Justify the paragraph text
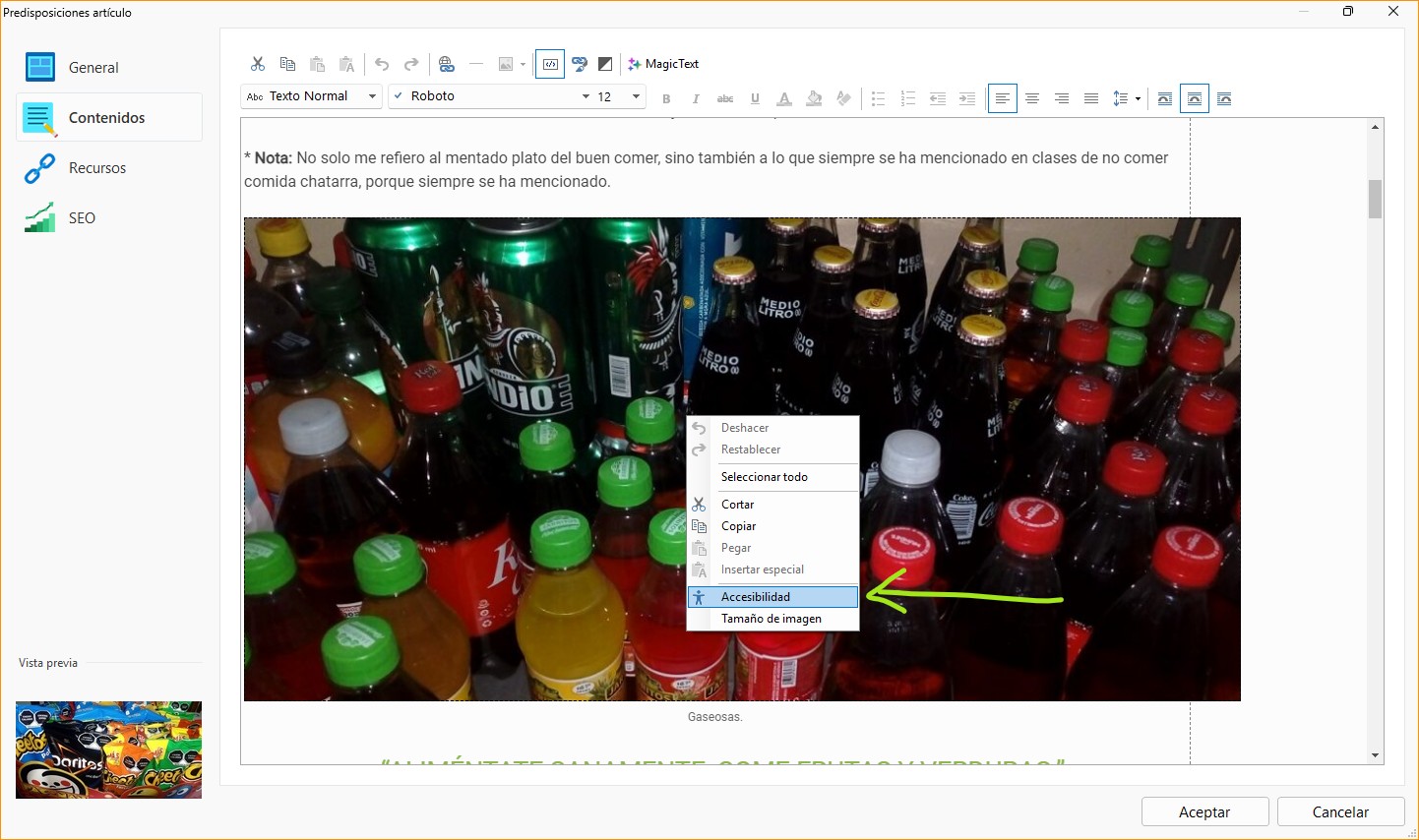The width and height of the screenshot is (1419, 840). pyautogui.click(x=1091, y=98)
